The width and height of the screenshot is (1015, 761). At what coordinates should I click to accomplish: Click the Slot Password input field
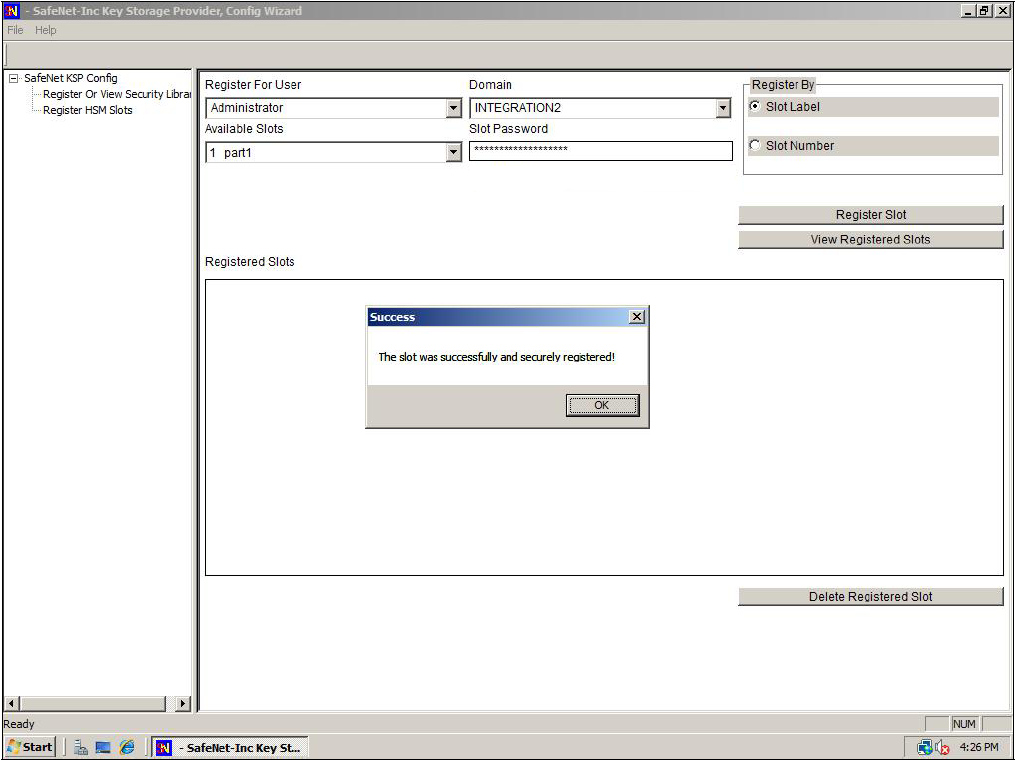[x=600, y=151]
